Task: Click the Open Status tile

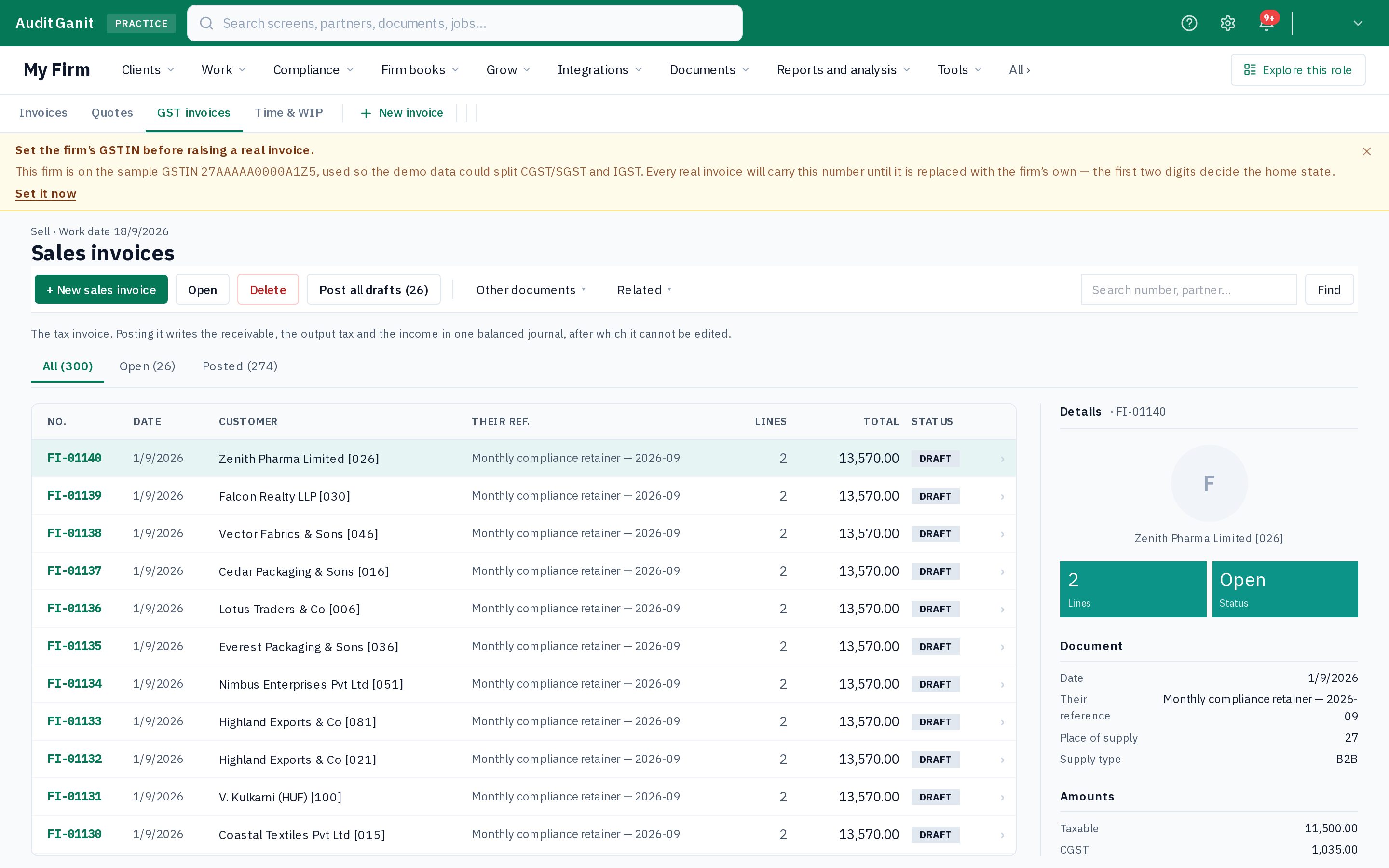Action: pos(1284,589)
